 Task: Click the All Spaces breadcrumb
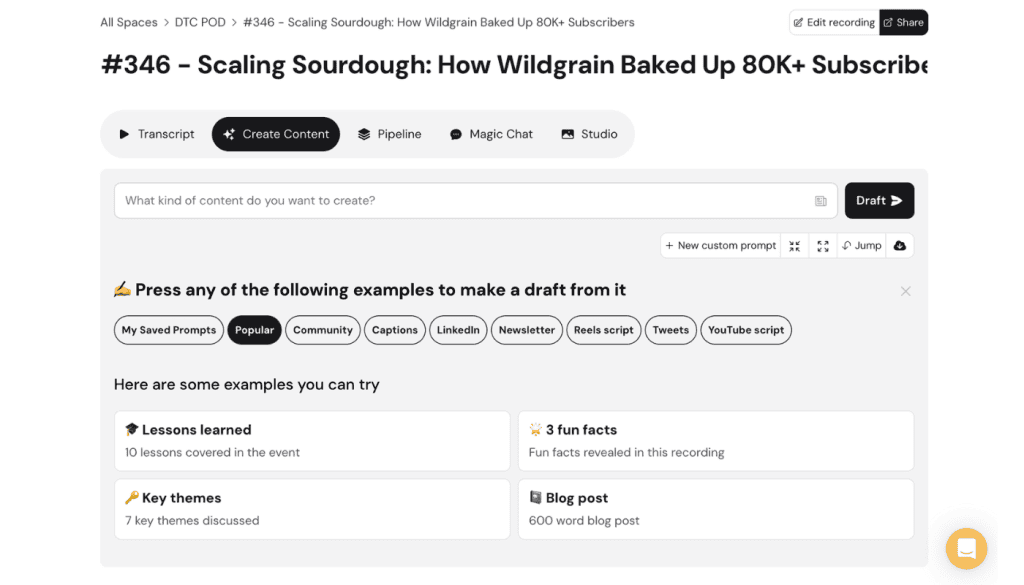(x=128, y=22)
